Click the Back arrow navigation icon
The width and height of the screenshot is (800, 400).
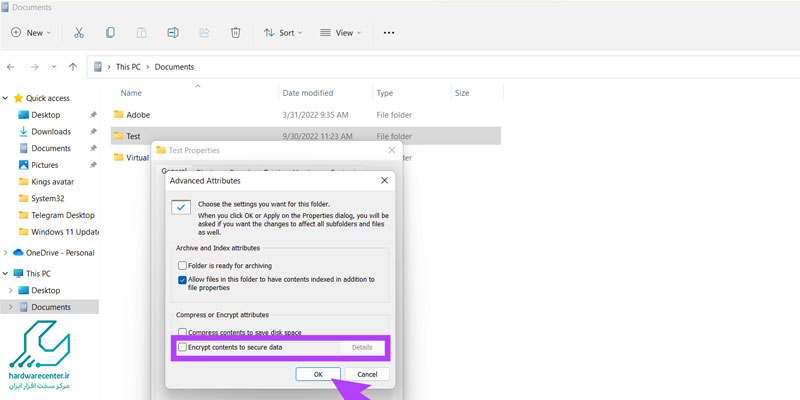click(11, 67)
